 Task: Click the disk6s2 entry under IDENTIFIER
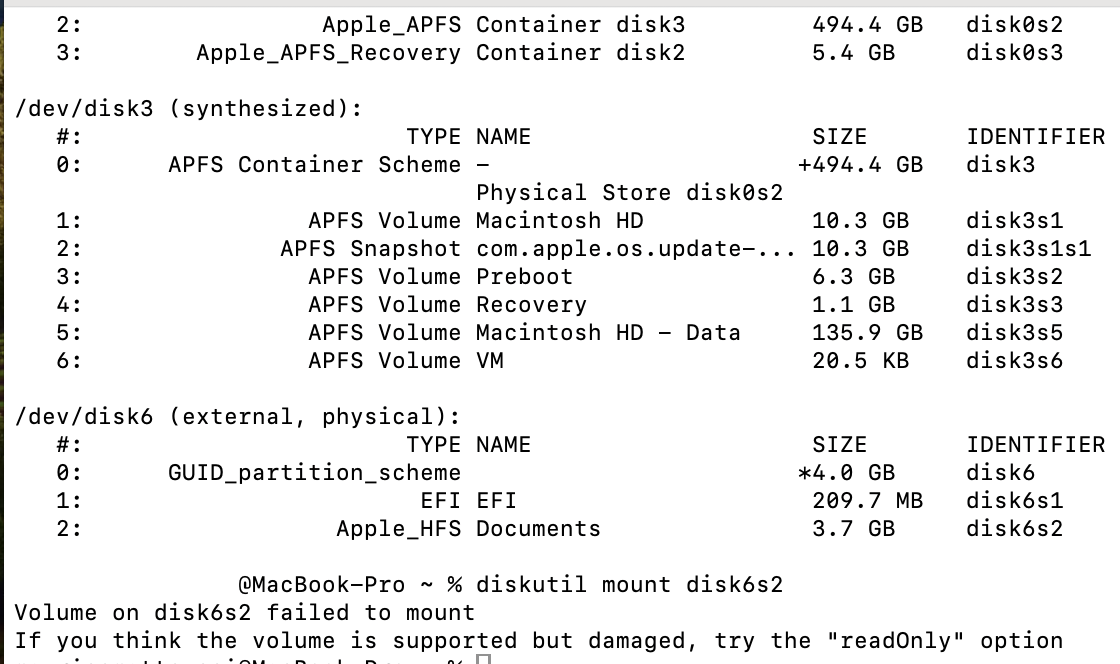click(x=1014, y=529)
